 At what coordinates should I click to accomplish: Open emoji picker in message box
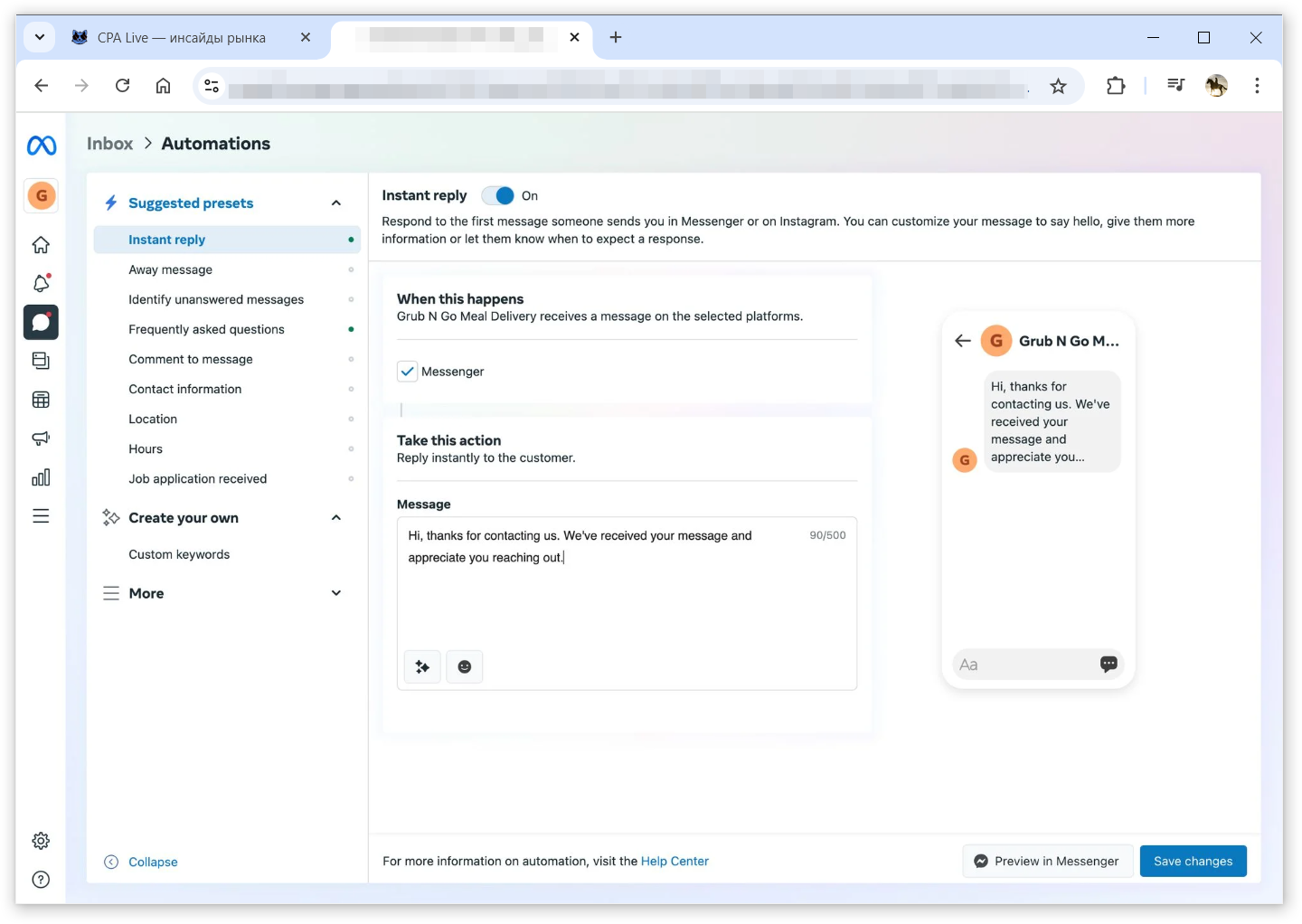[x=465, y=667]
